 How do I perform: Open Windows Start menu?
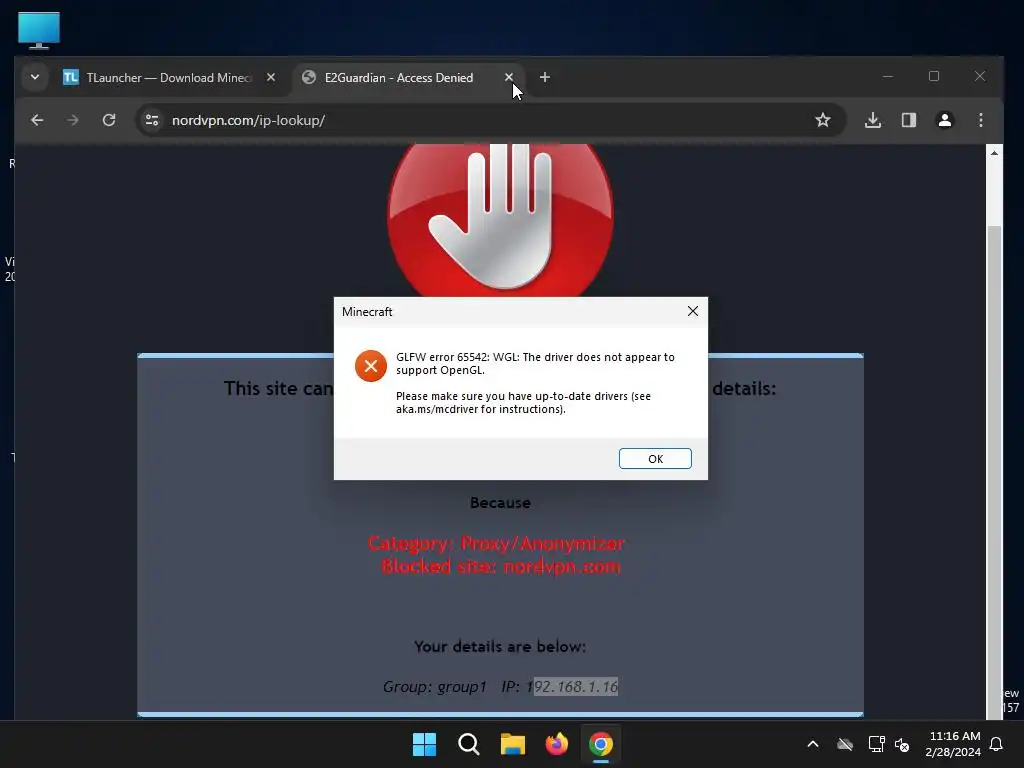[424, 744]
